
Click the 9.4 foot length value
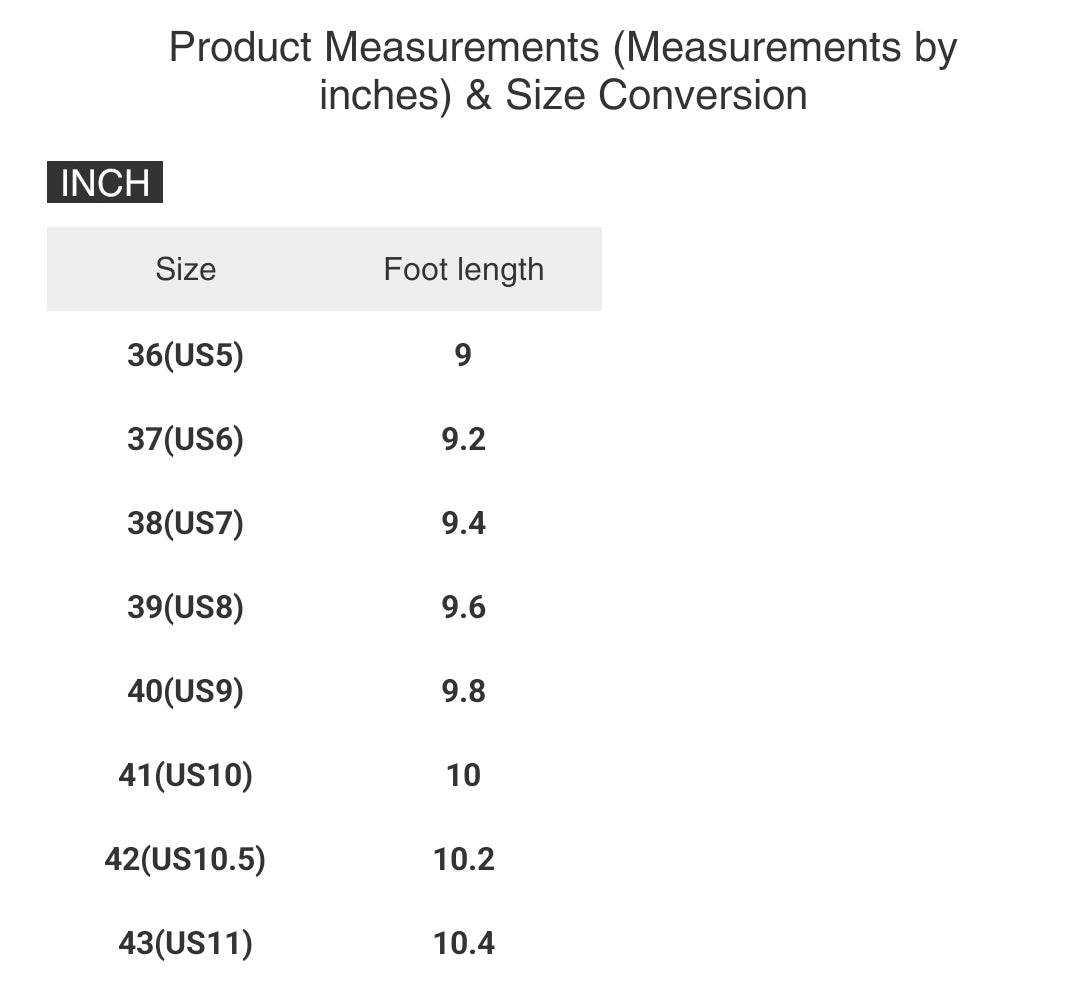463,523
